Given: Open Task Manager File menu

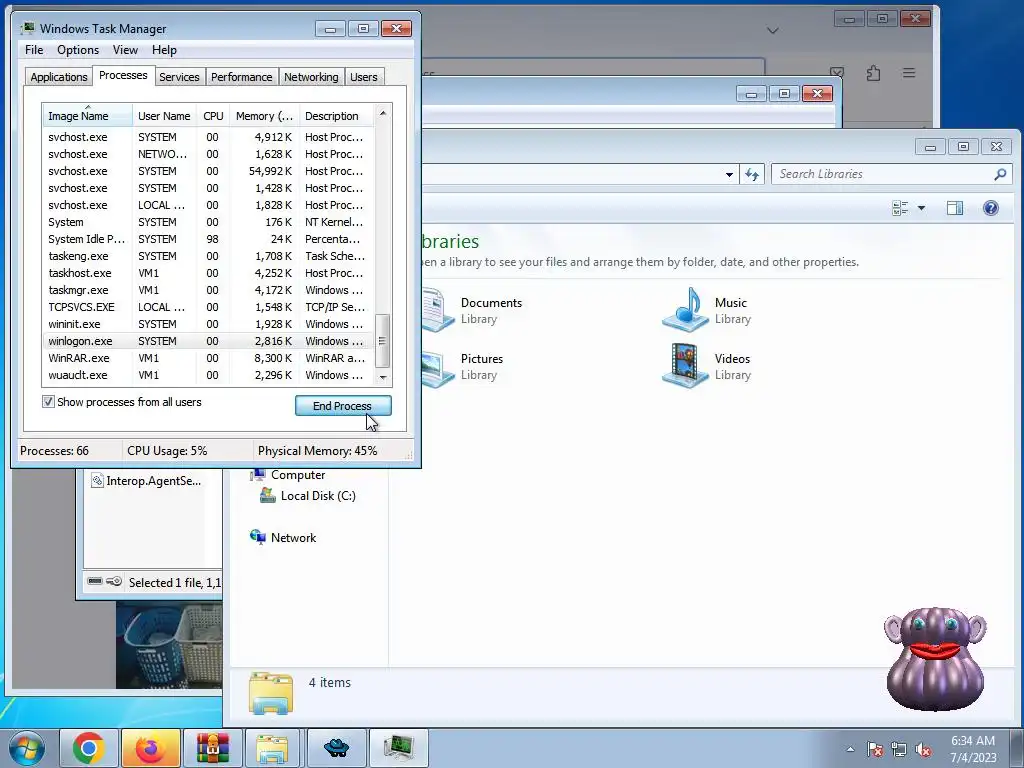Looking at the screenshot, I should (34, 50).
